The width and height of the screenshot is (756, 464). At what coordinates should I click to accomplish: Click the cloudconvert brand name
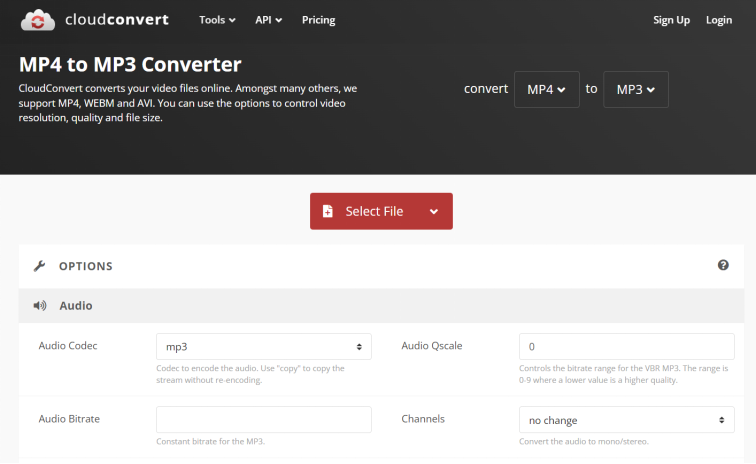point(117,19)
